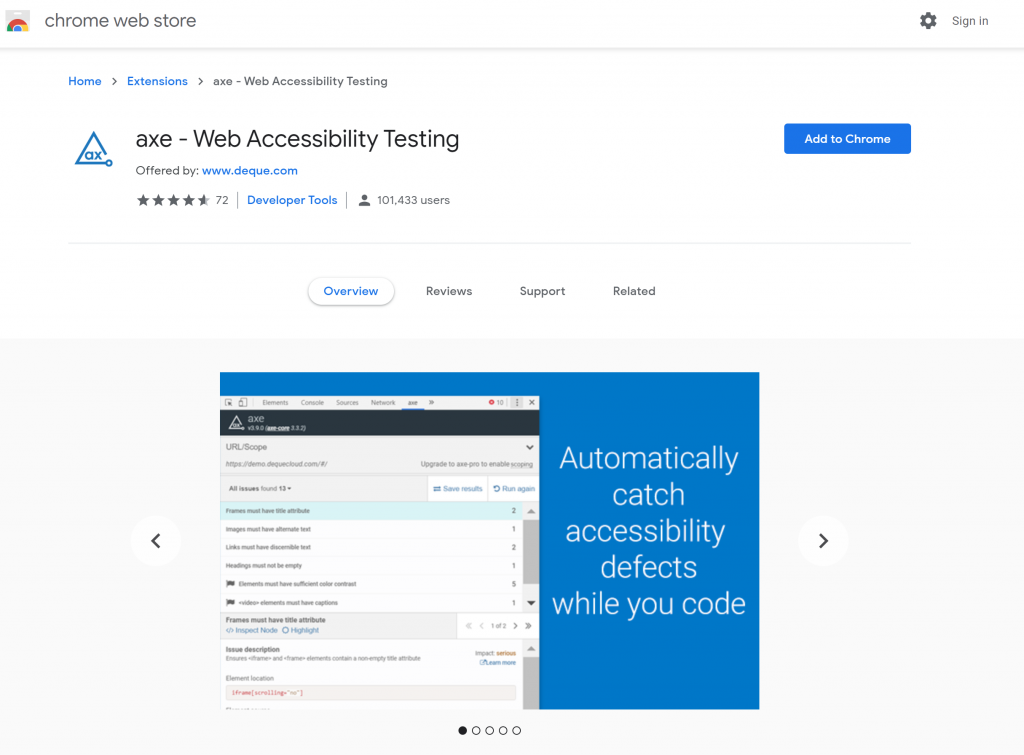1024x755 pixels.
Task: Select the second carousel dot
Action: (x=476, y=730)
